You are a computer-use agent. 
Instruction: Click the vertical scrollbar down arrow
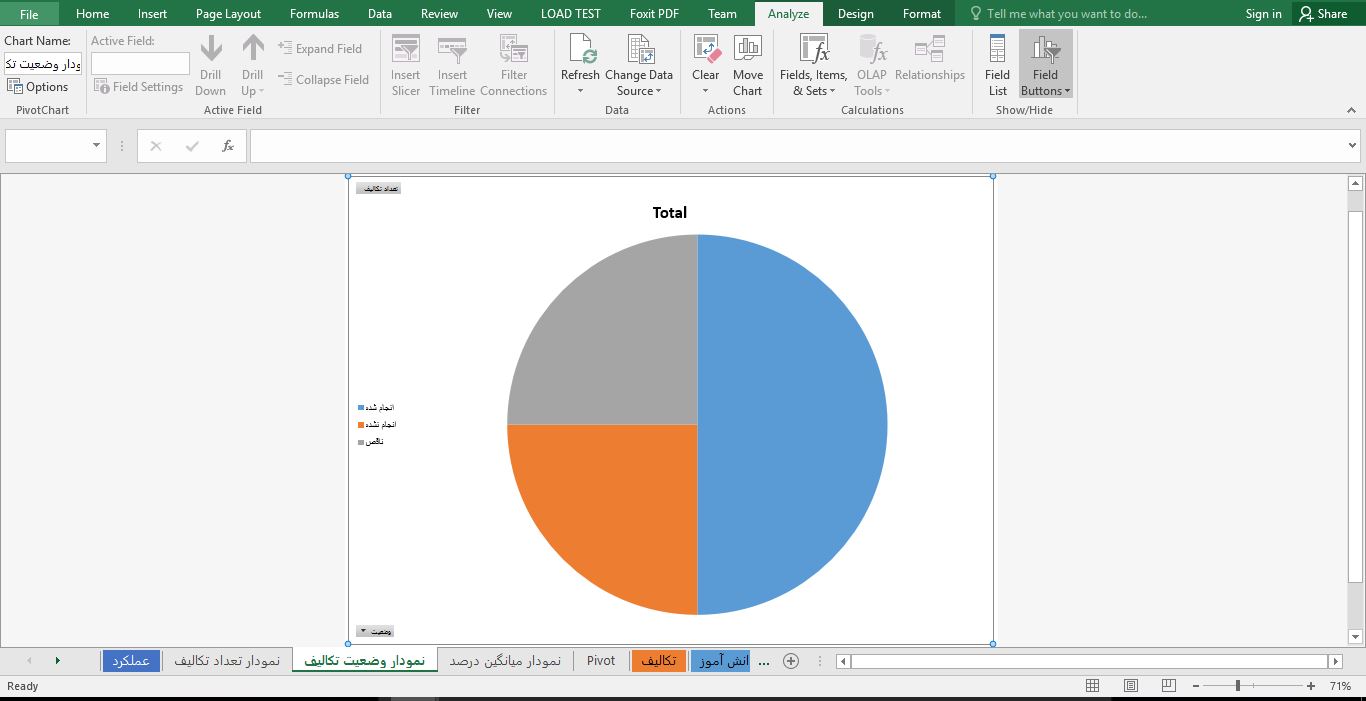coord(1356,637)
